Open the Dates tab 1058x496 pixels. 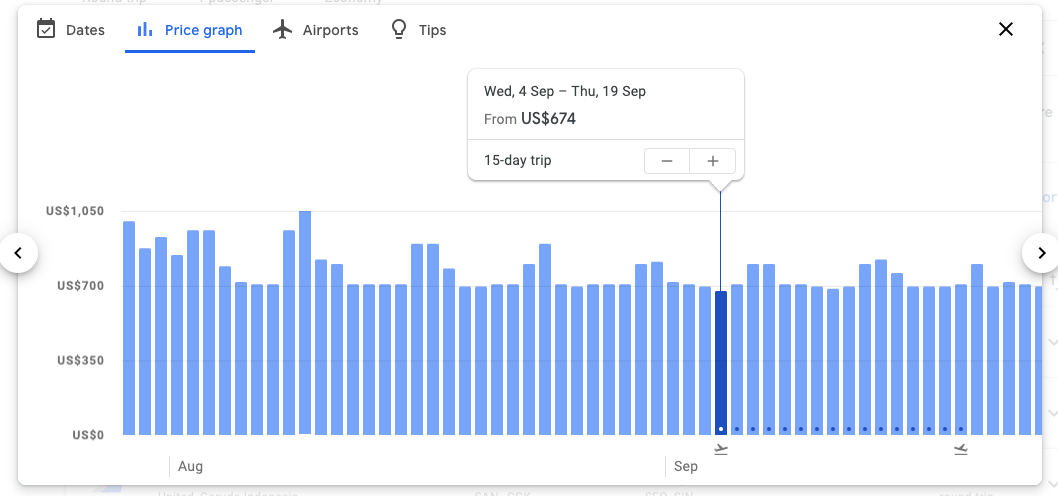[x=71, y=30]
